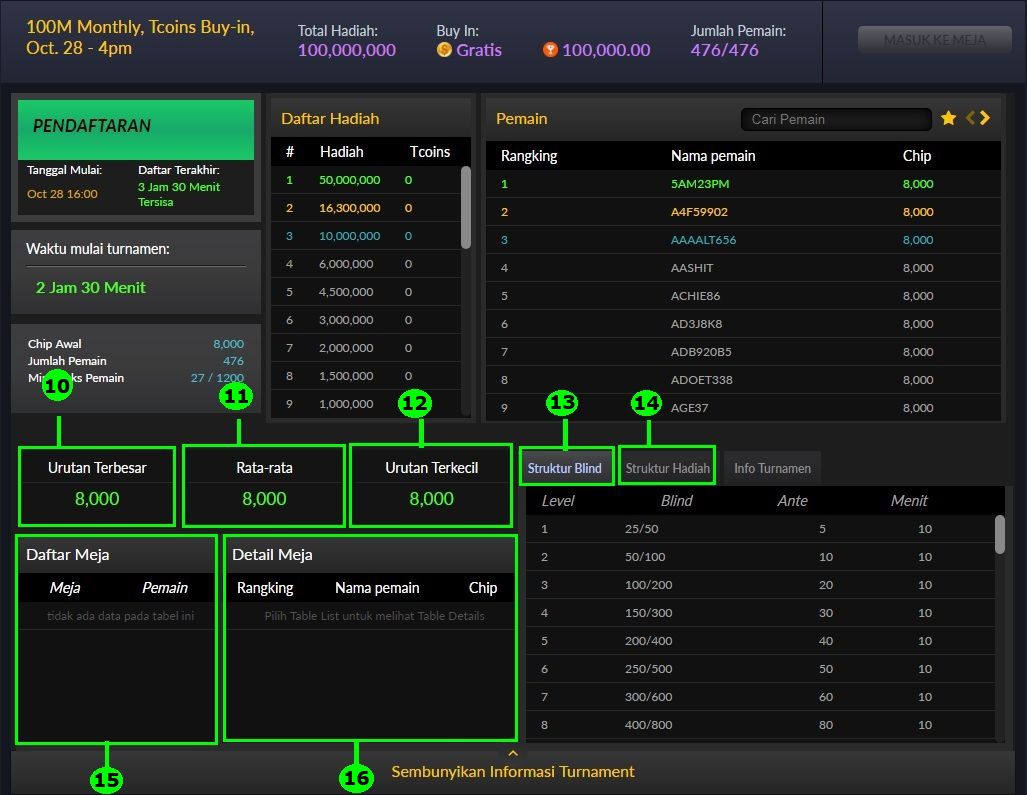
Task: Click the MASUK KE MEJA button
Action: click(x=934, y=39)
